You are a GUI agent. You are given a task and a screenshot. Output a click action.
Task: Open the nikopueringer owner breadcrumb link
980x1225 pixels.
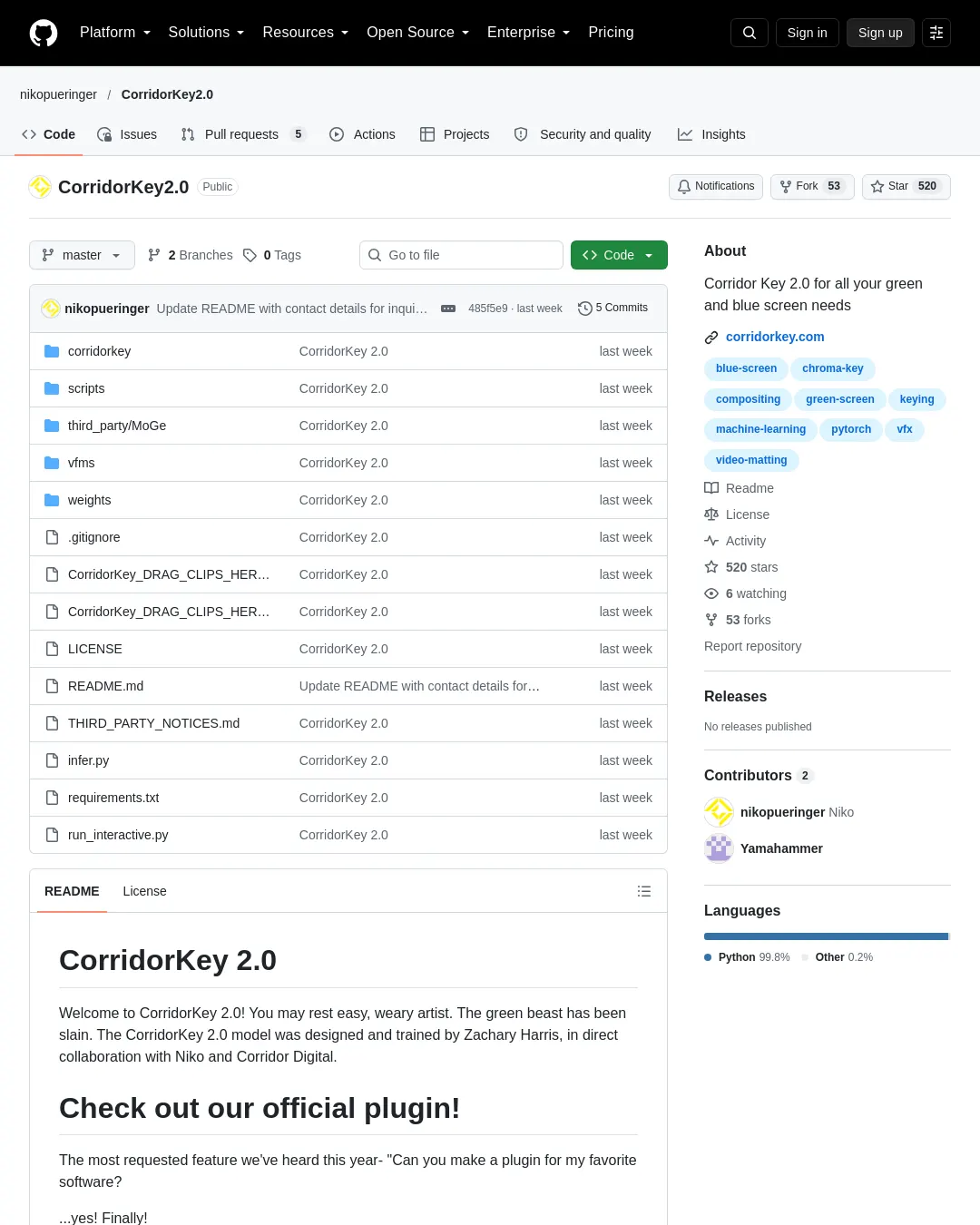tap(58, 94)
